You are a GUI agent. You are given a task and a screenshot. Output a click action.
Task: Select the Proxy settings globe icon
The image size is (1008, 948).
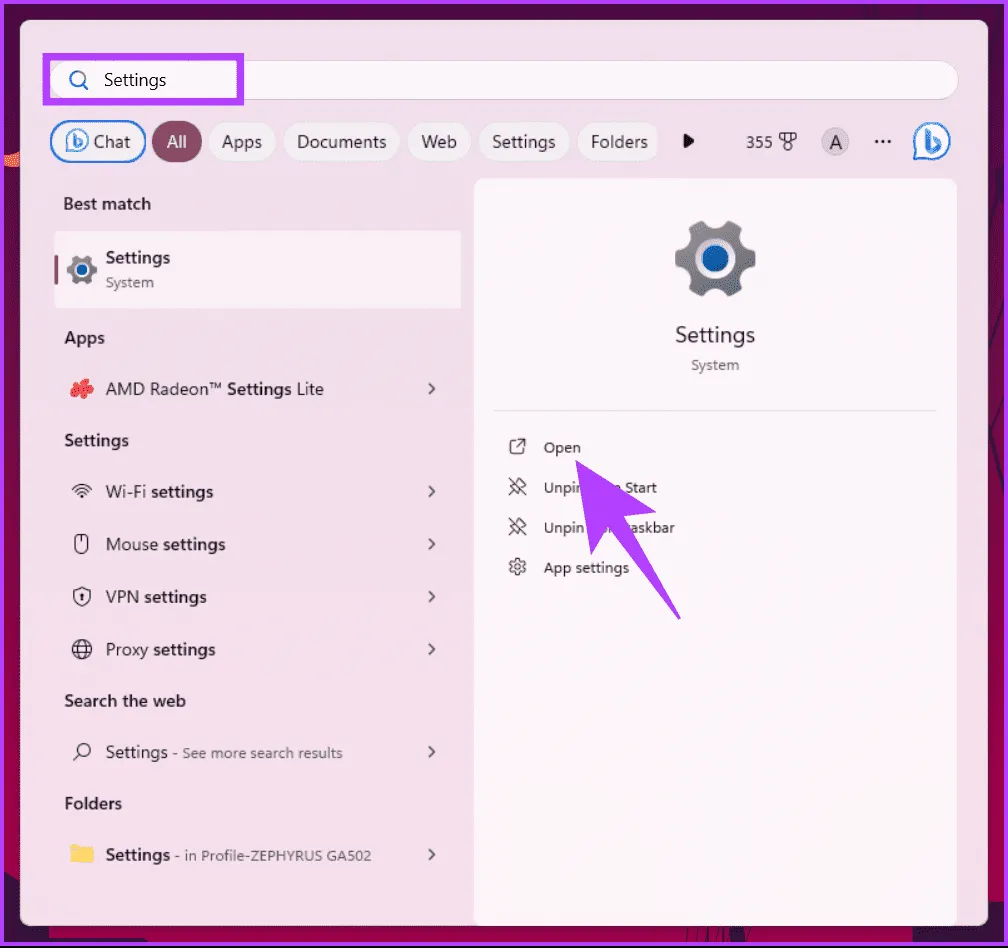82,650
